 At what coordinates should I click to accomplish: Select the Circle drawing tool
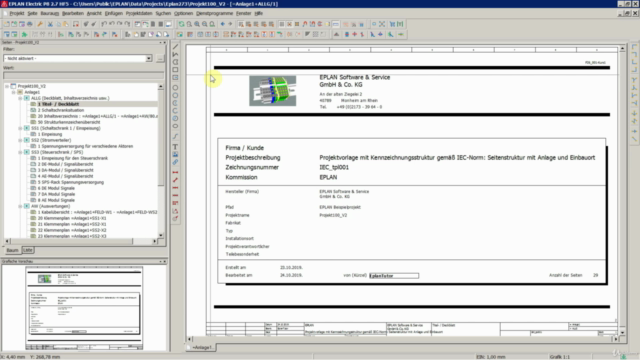pyautogui.click(x=176, y=88)
